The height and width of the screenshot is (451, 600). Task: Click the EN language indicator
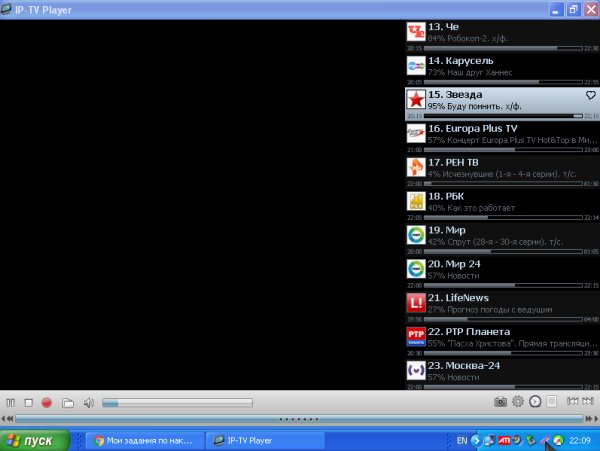462,441
